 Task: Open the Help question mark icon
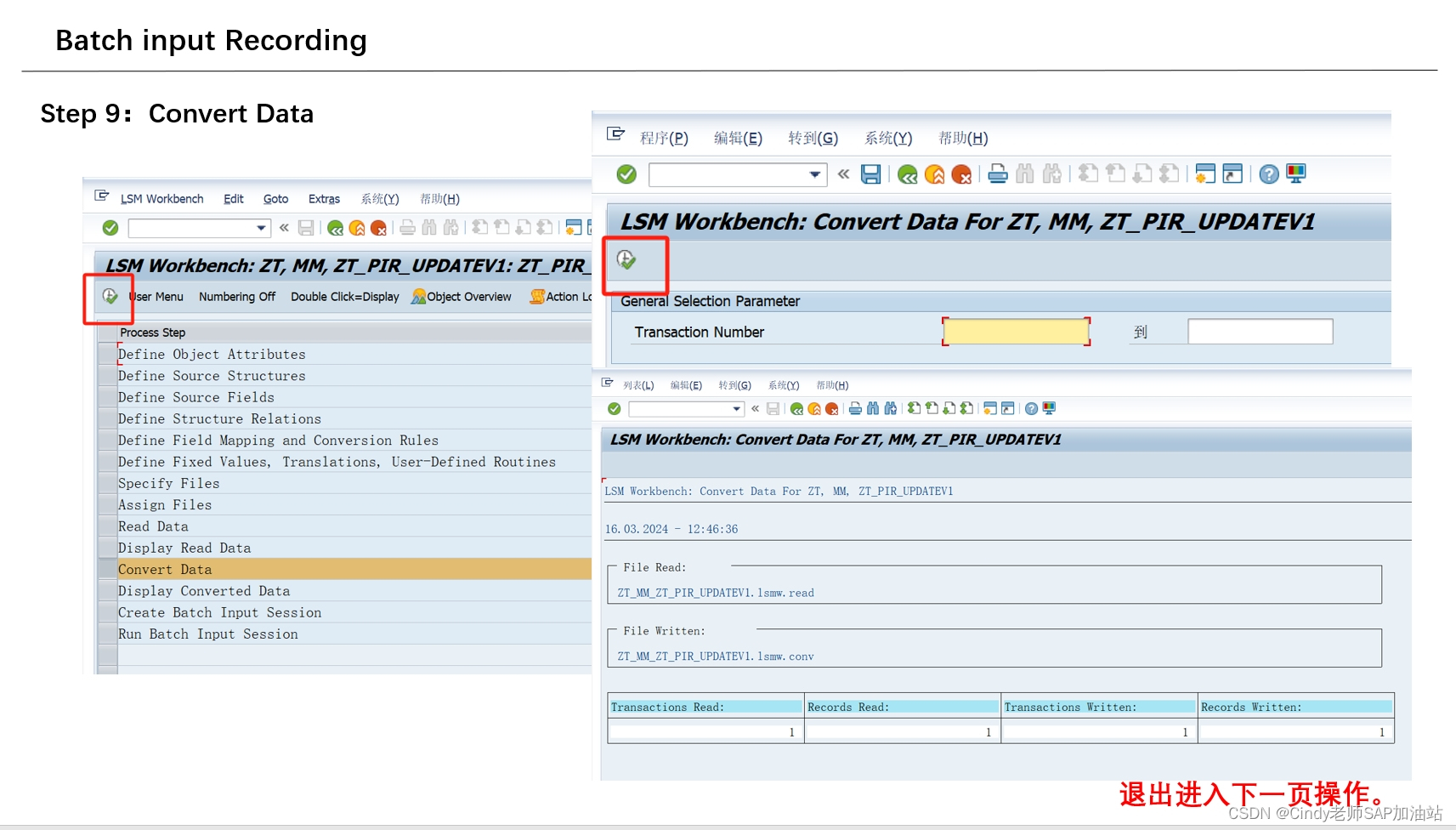pos(1268,173)
